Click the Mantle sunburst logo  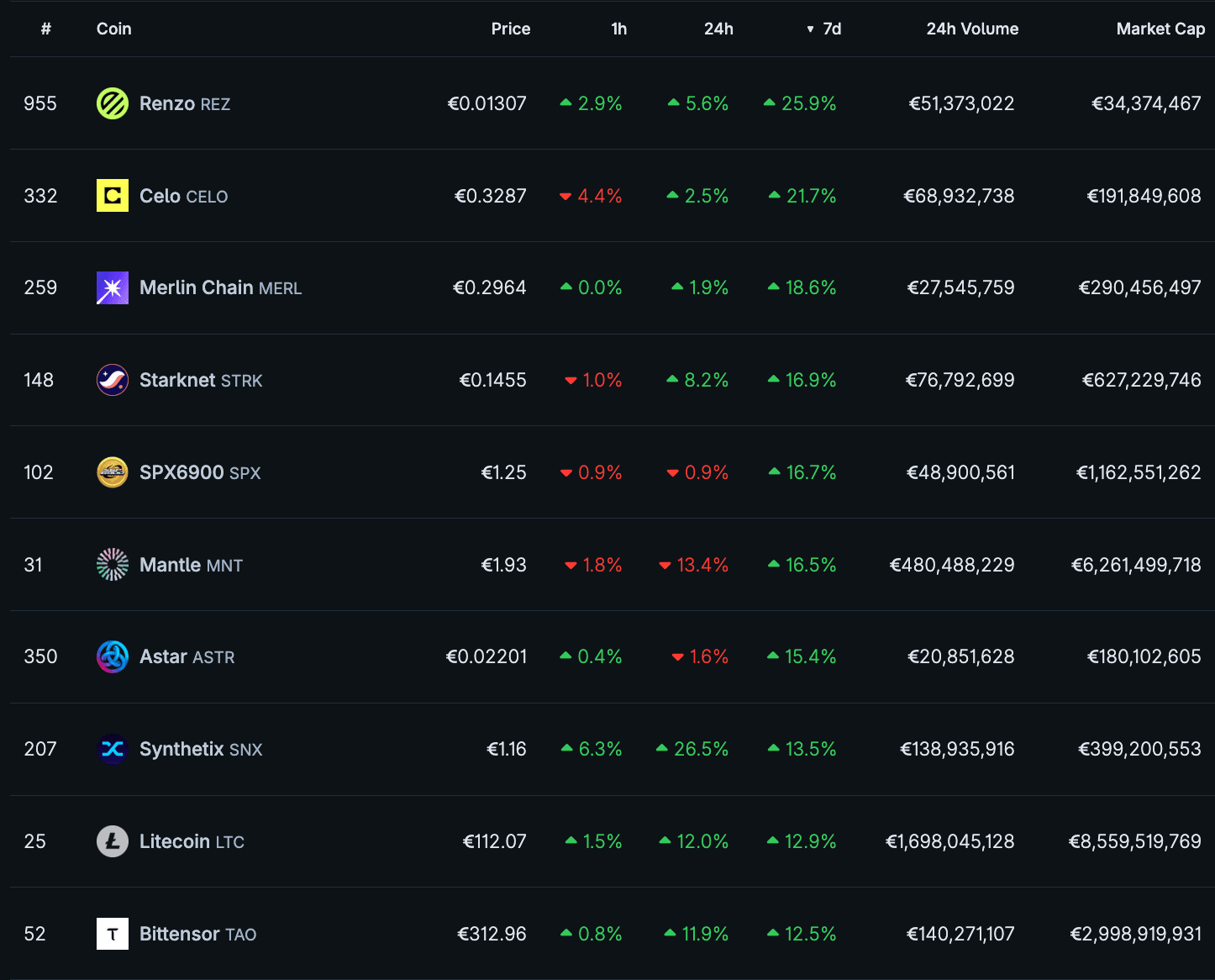tap(113, 565)
